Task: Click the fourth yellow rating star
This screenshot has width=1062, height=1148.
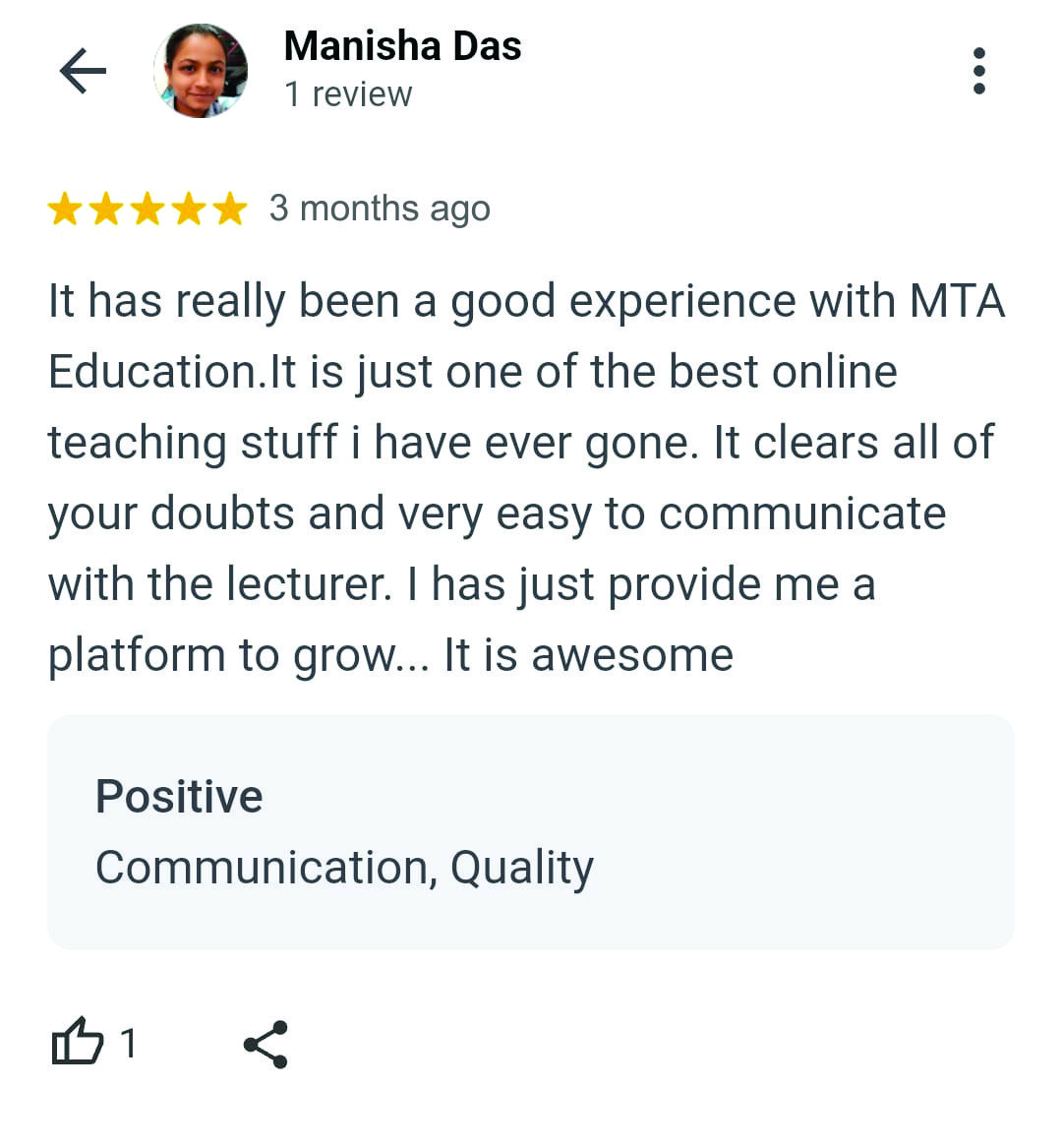Action: click(189, 210)
